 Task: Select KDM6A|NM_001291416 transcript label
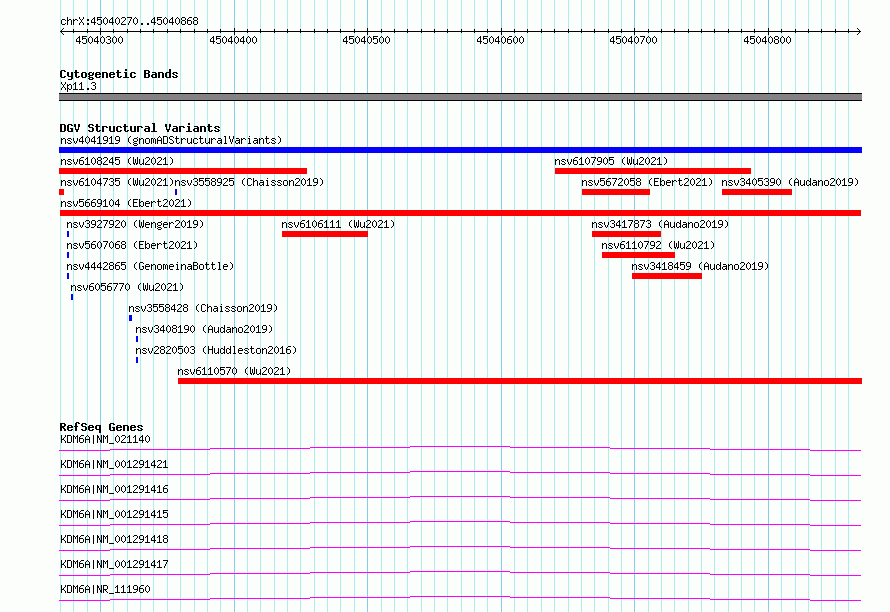114,489
